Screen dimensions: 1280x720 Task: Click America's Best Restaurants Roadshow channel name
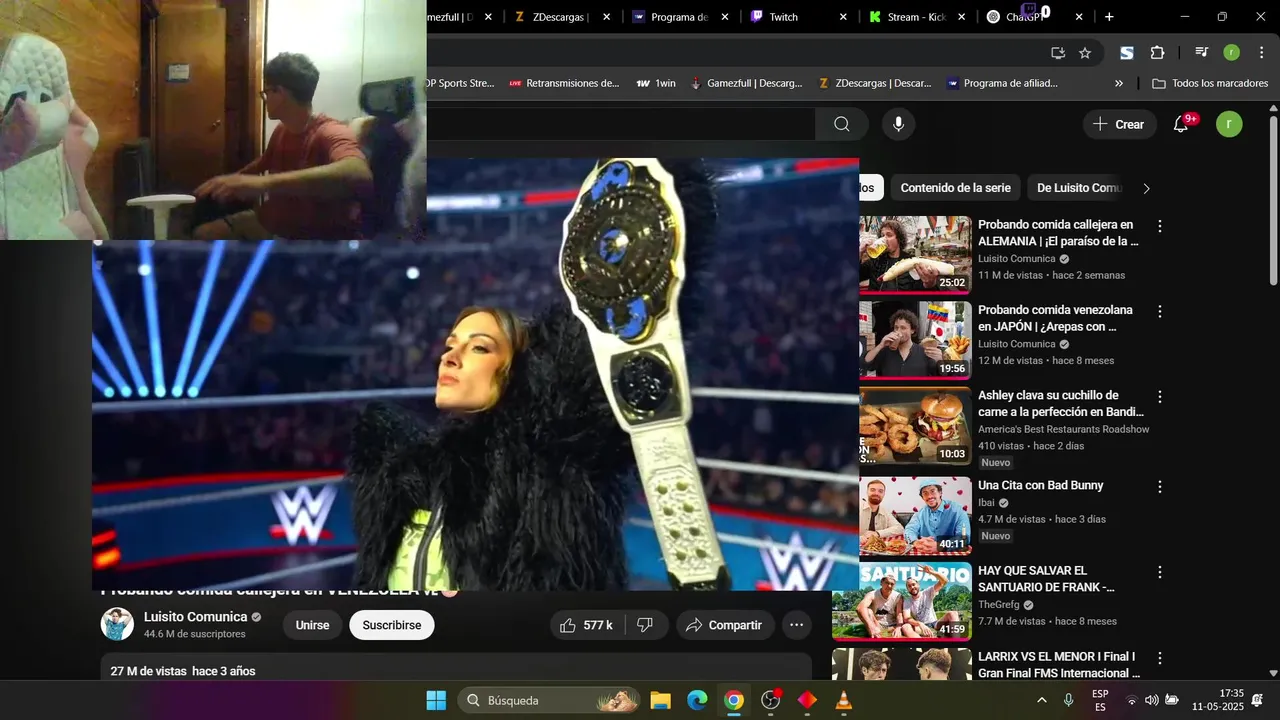coord(1063,429)
